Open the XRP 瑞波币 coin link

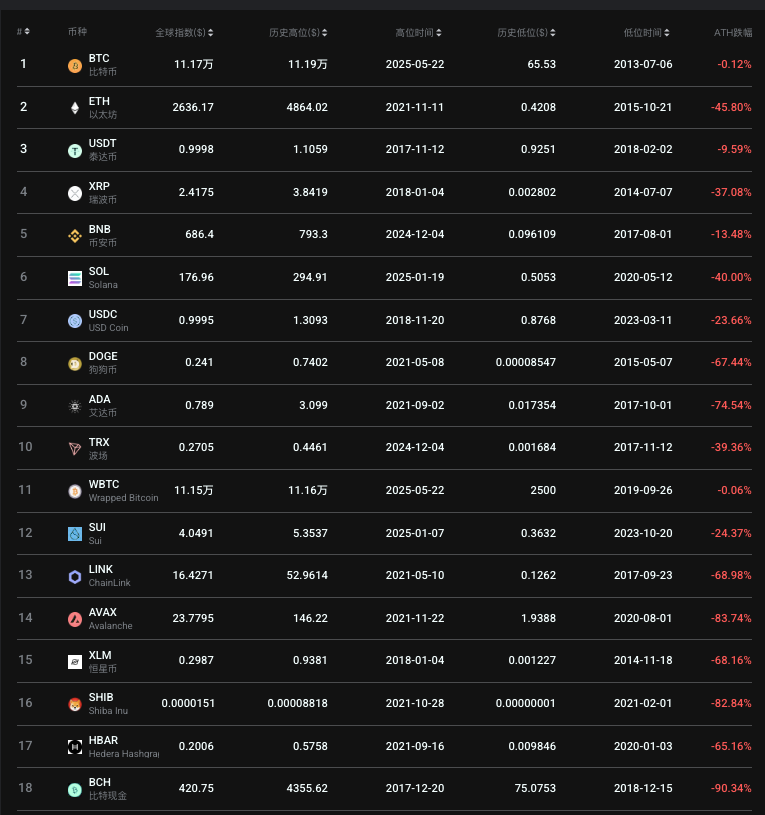102,193
